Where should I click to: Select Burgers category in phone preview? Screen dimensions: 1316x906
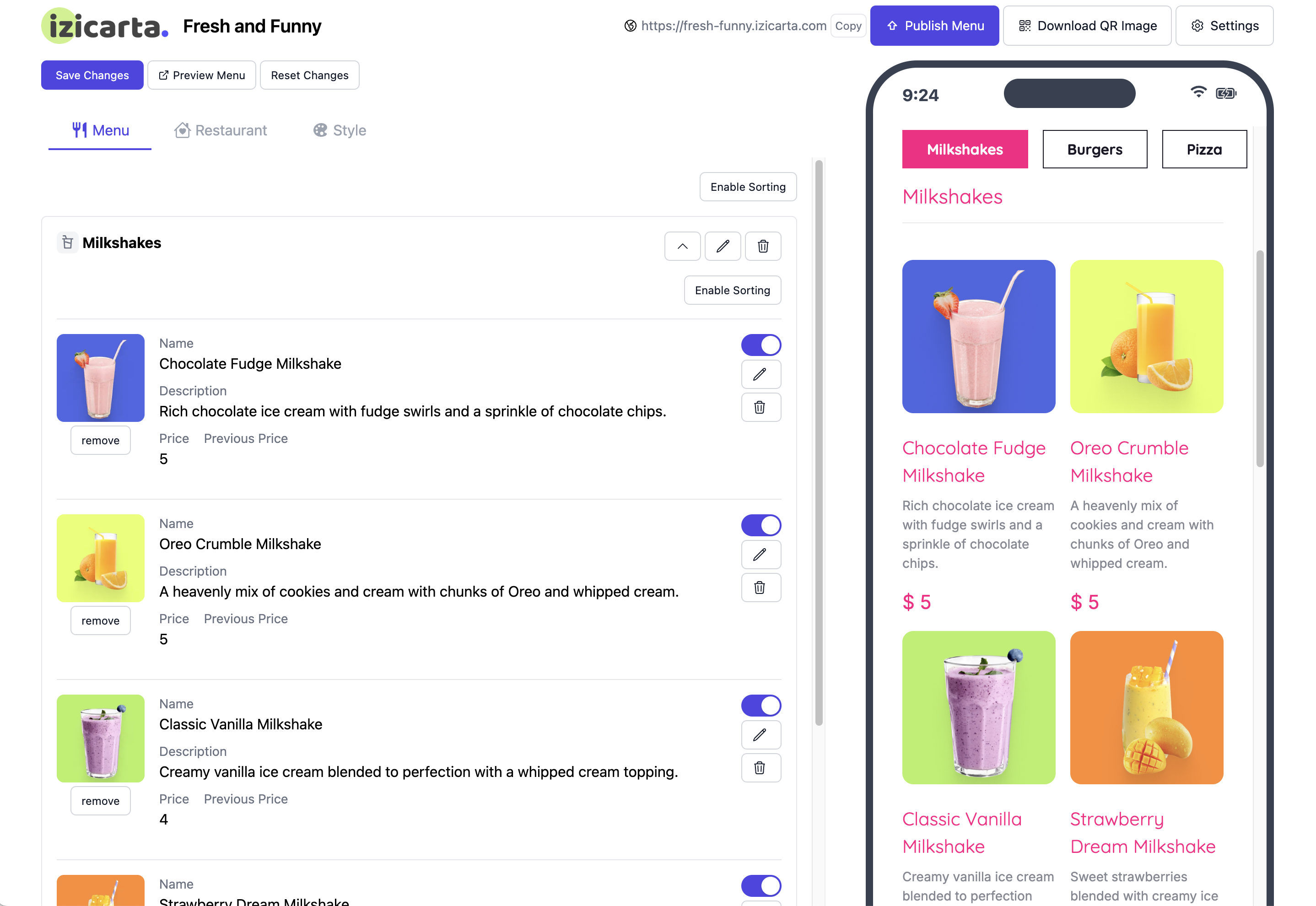click(x=1095, y=149)
